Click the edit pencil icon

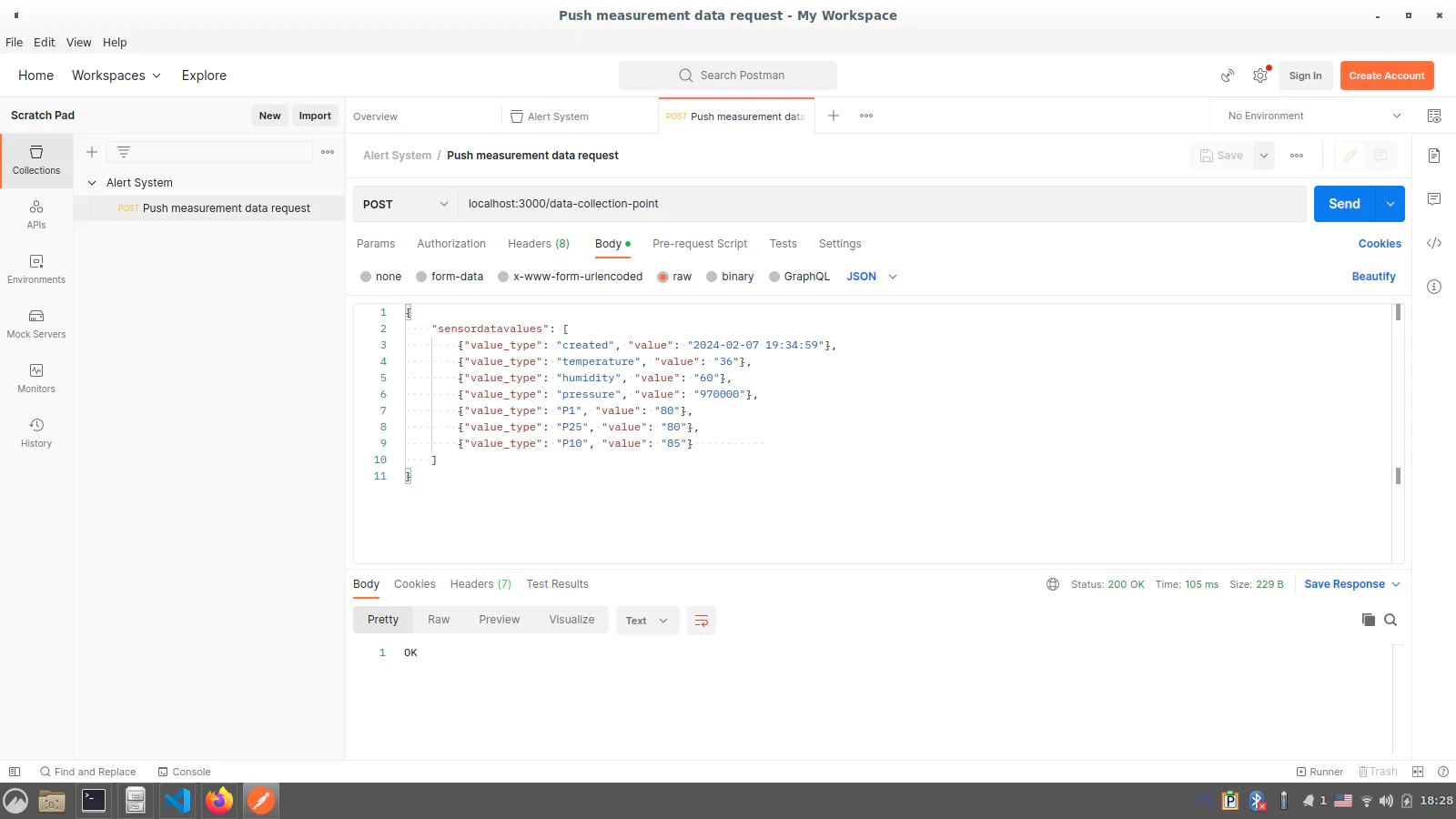pos(1350,156)
